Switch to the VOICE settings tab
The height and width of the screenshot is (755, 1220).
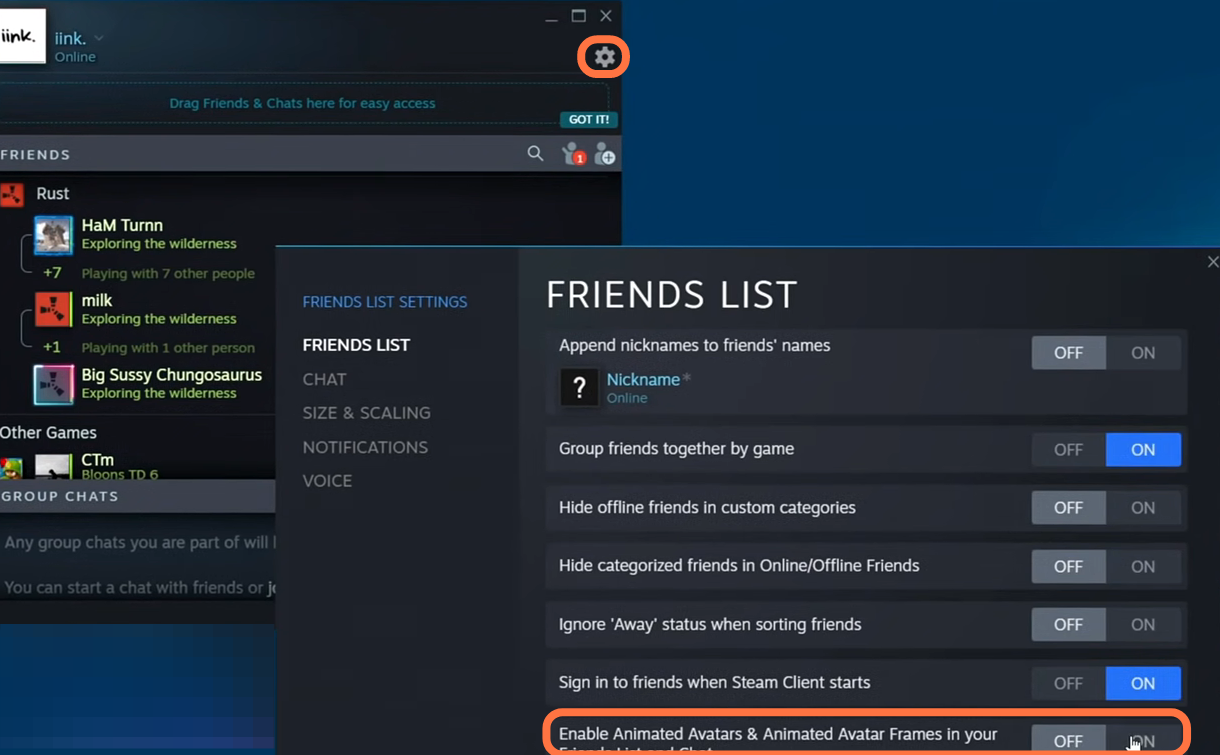pos(327,481)
